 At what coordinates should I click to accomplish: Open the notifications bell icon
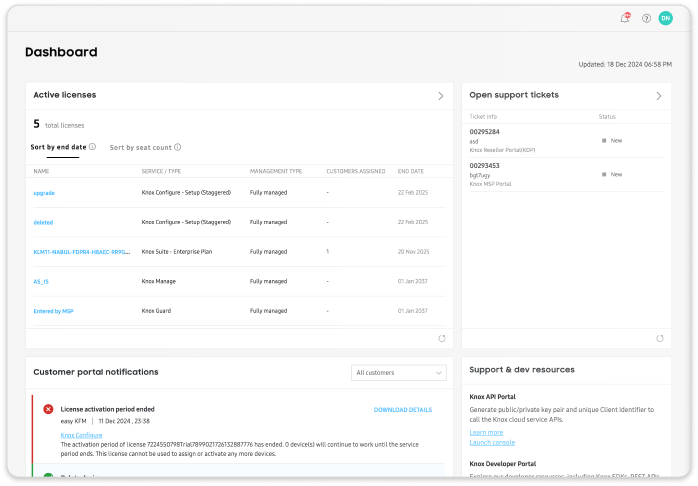(x=625, y=18)
